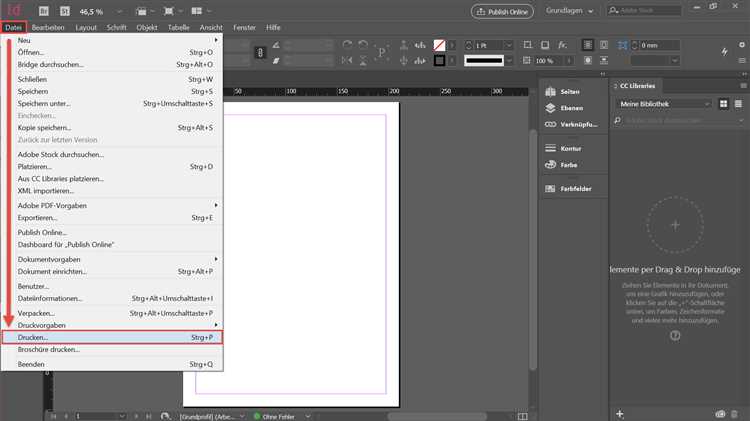750x421 pixels.
Task: Click the control panel settings gear icon
Action: (742, 45)
